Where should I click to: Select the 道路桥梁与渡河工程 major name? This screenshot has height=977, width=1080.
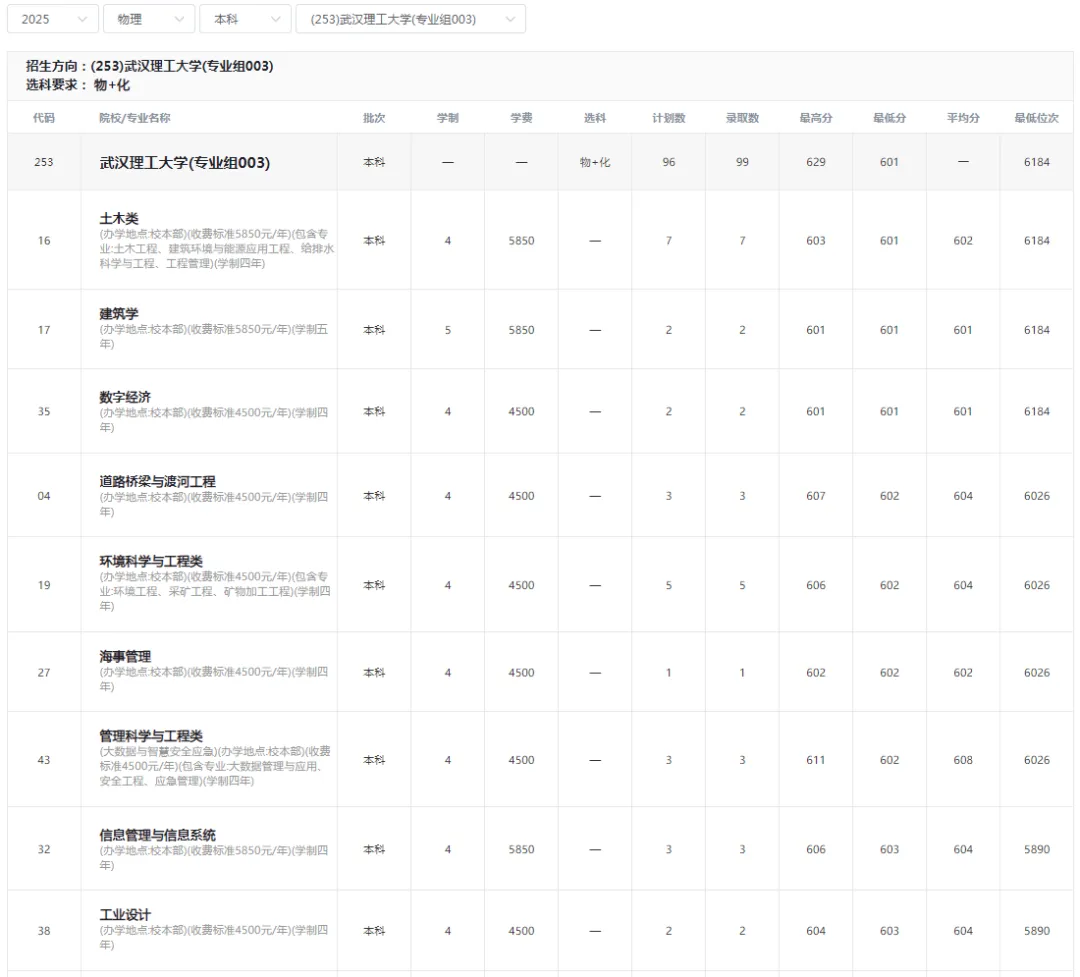(x=158, y=481)
